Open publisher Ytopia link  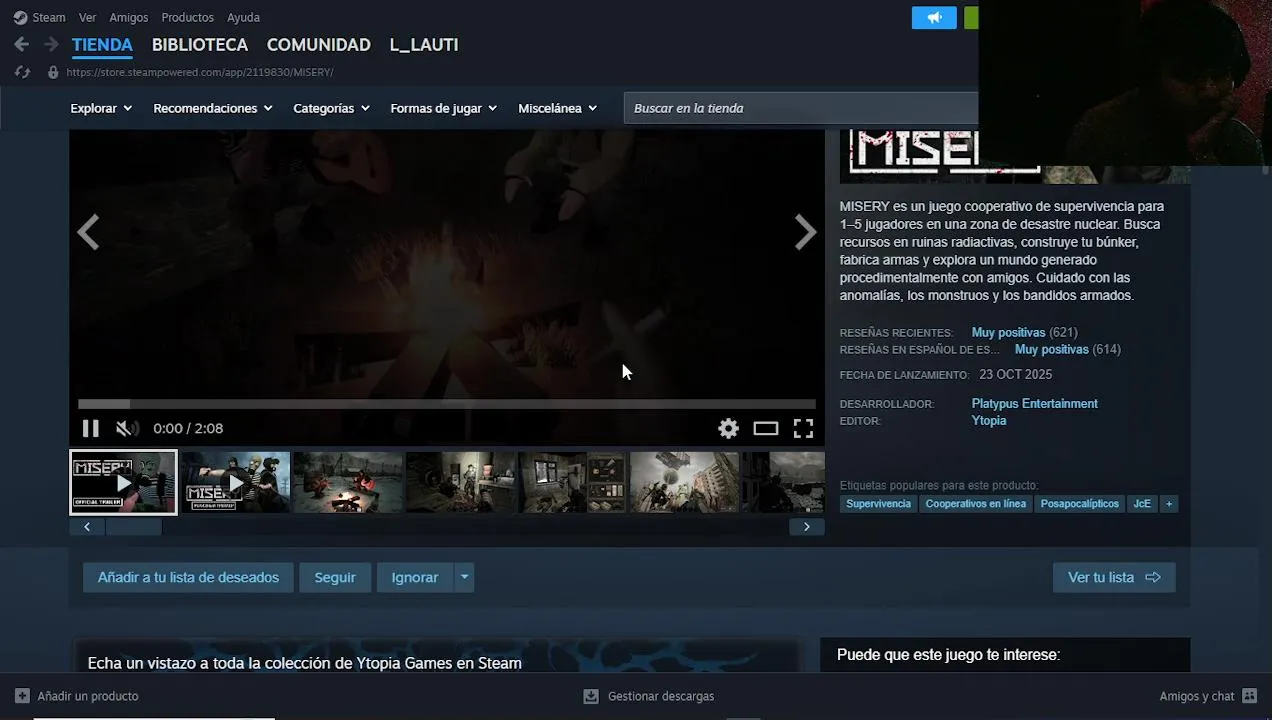(989, 420)
